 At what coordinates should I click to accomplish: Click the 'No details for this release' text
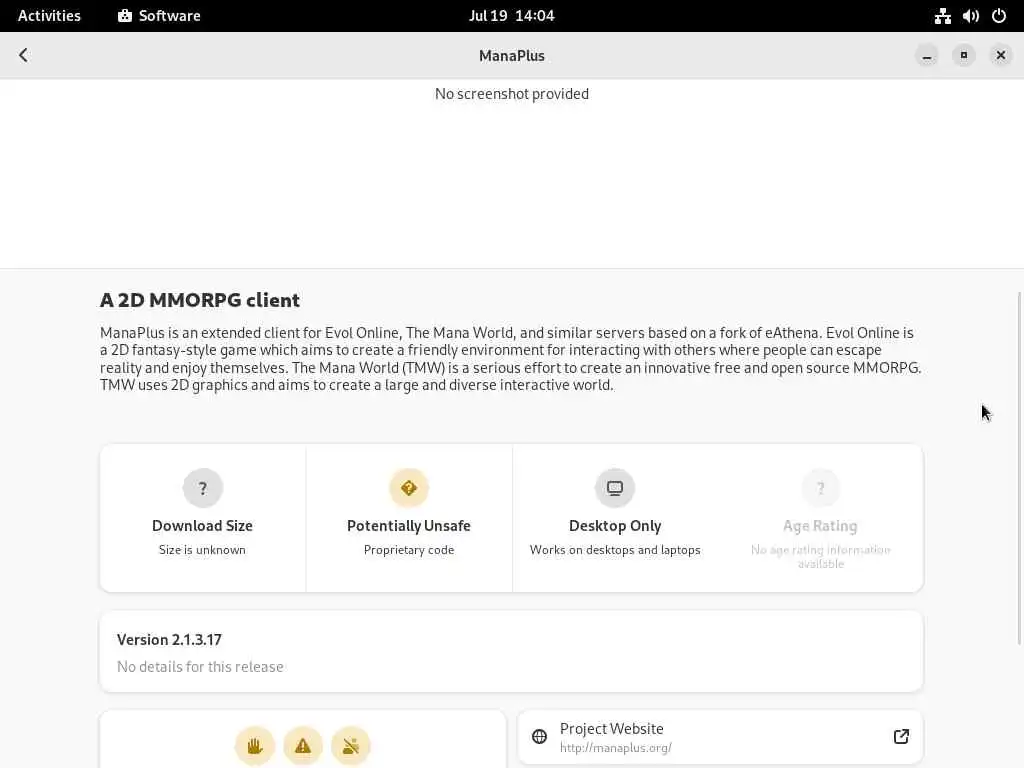coord(200,667)
